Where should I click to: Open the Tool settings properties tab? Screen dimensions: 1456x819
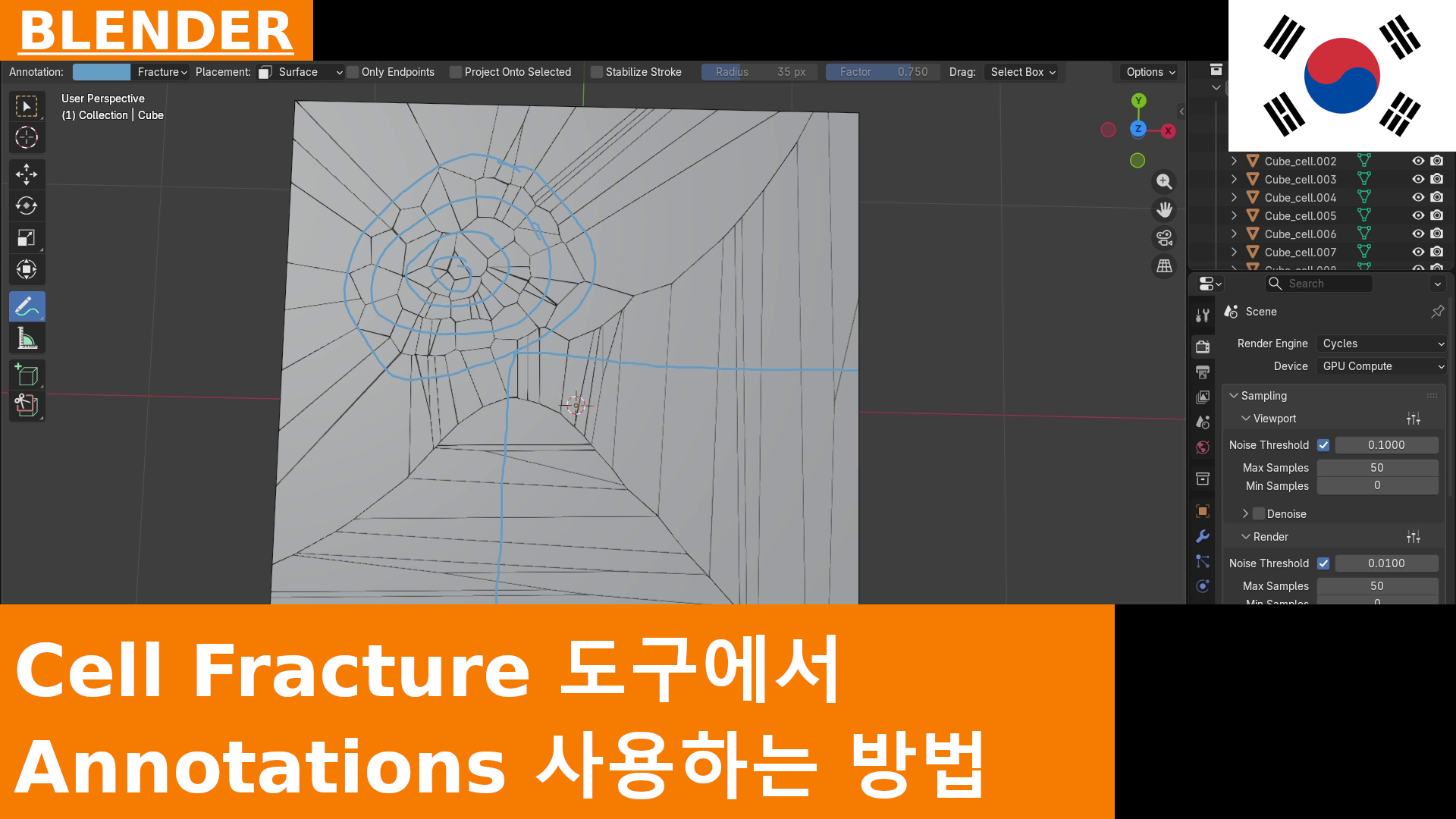(1203, 315)
